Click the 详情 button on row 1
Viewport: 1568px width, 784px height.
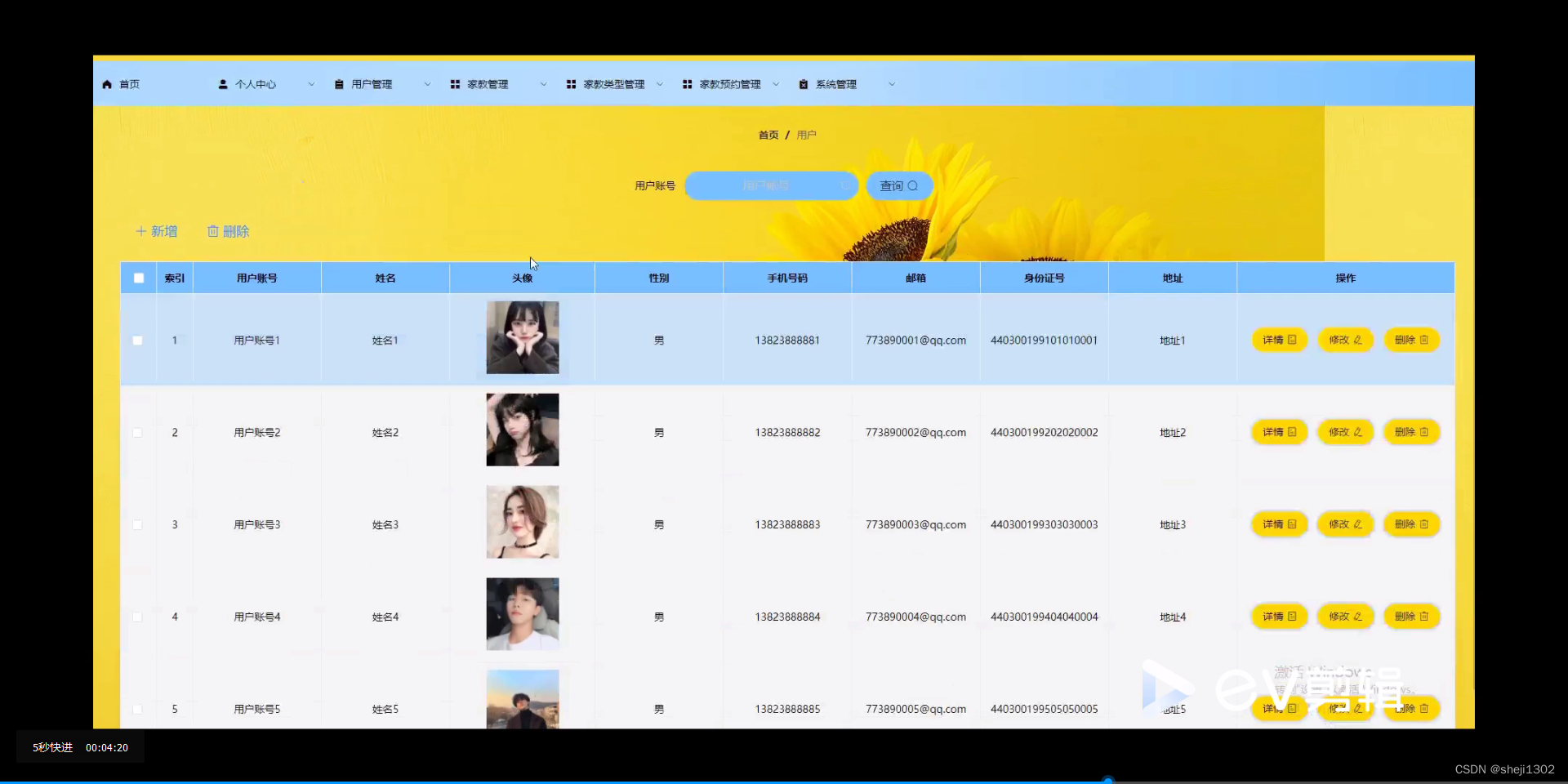tap(1278, 340)
